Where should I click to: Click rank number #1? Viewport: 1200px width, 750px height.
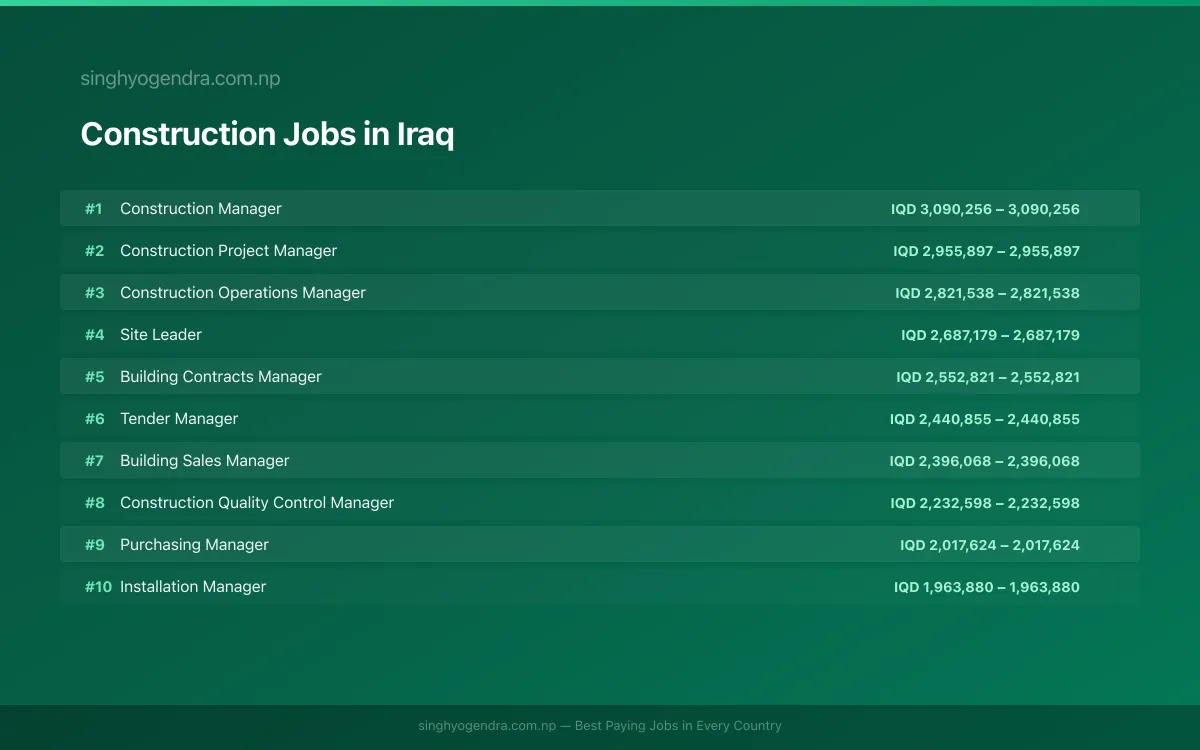(x=93, y=209)
